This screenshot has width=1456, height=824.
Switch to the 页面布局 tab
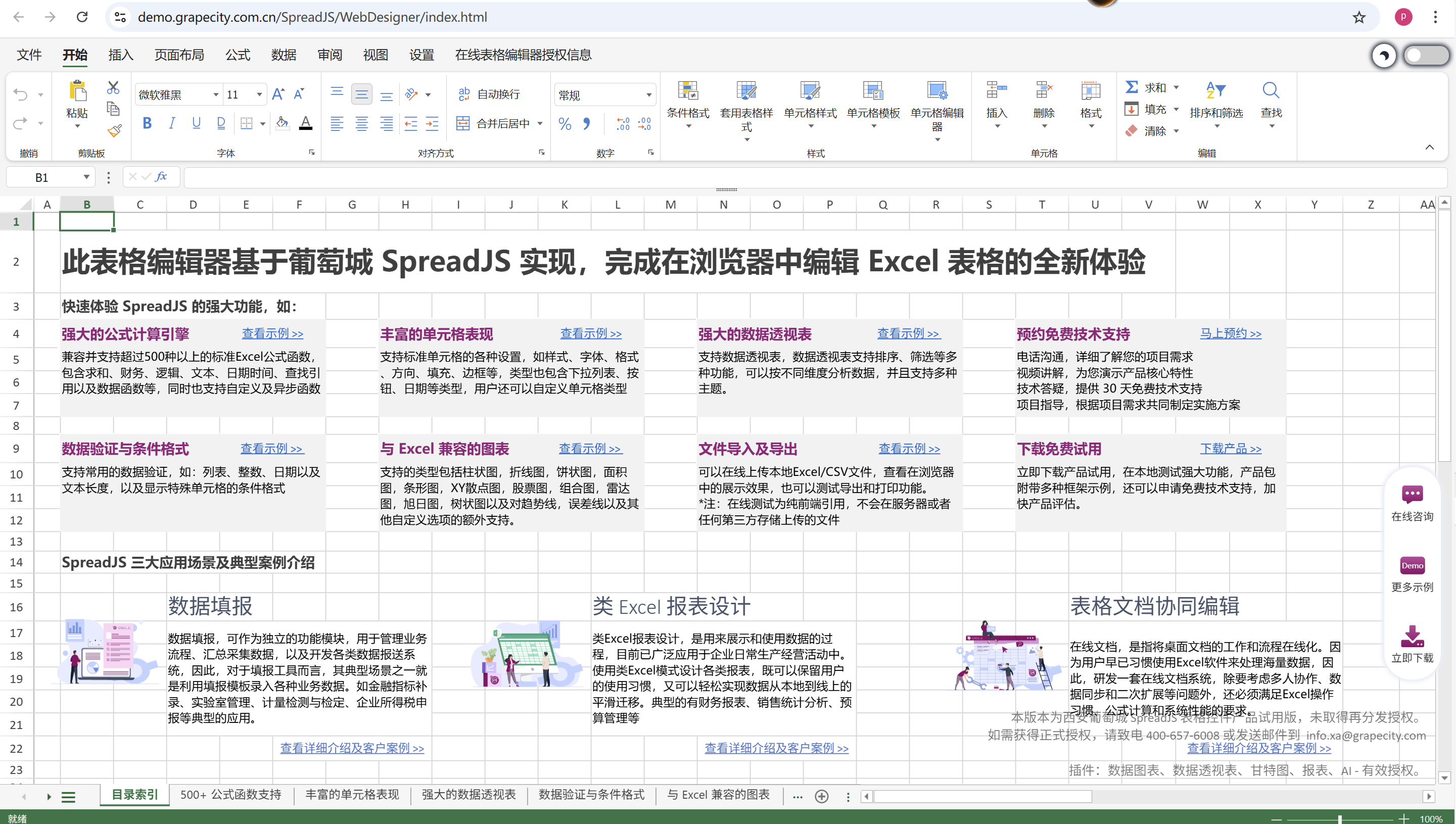(x=179, y=55)
